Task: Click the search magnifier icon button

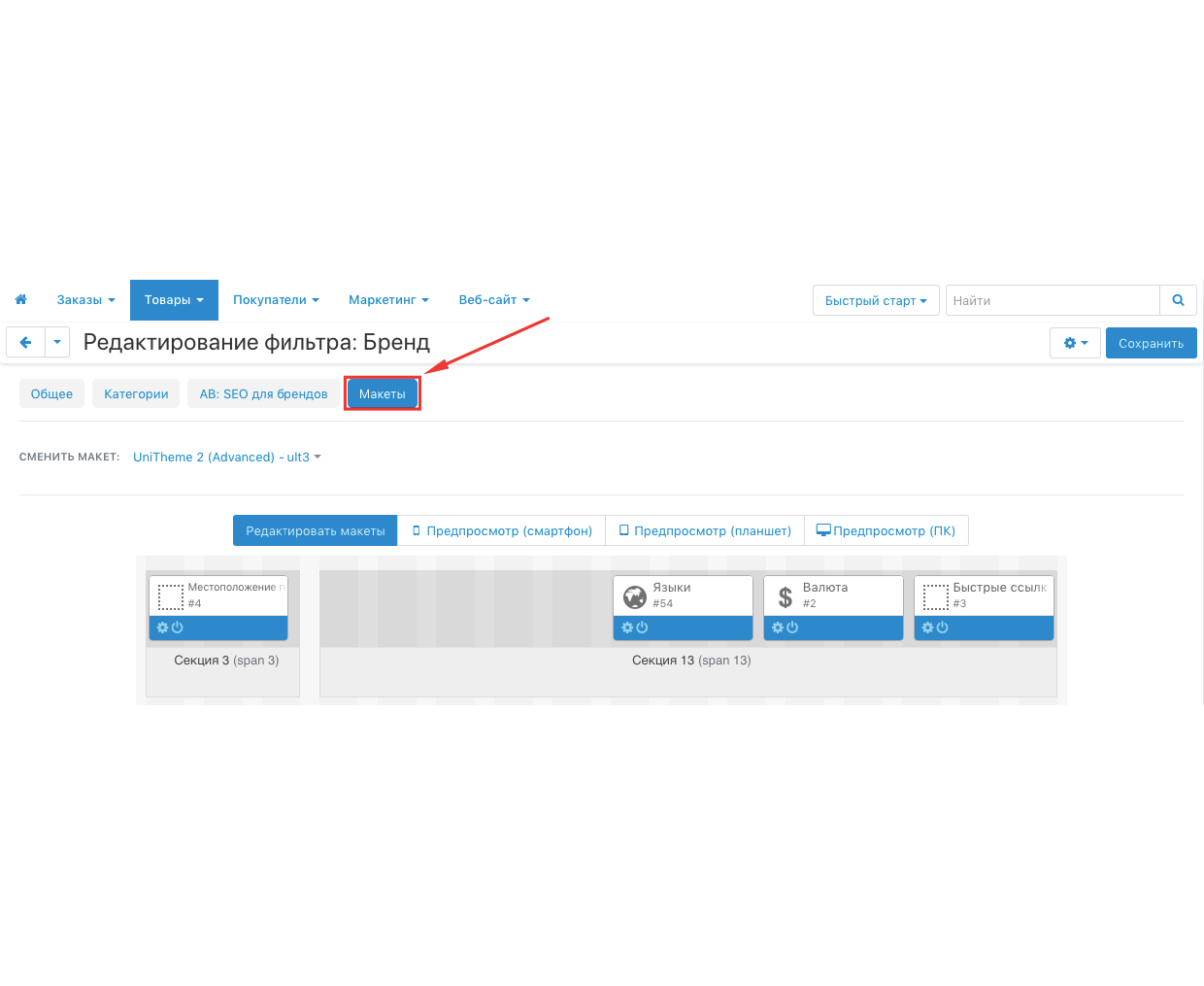Action: point(1178,300)
